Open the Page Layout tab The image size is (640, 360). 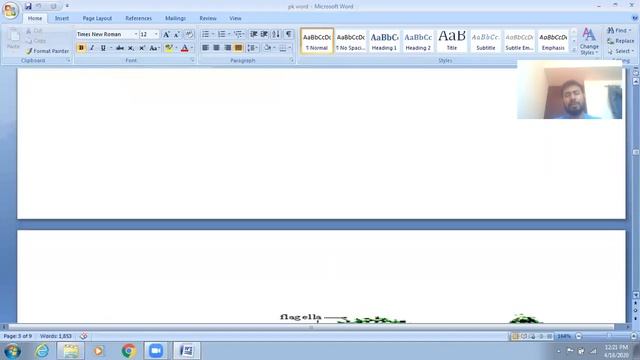coord(97,18)
